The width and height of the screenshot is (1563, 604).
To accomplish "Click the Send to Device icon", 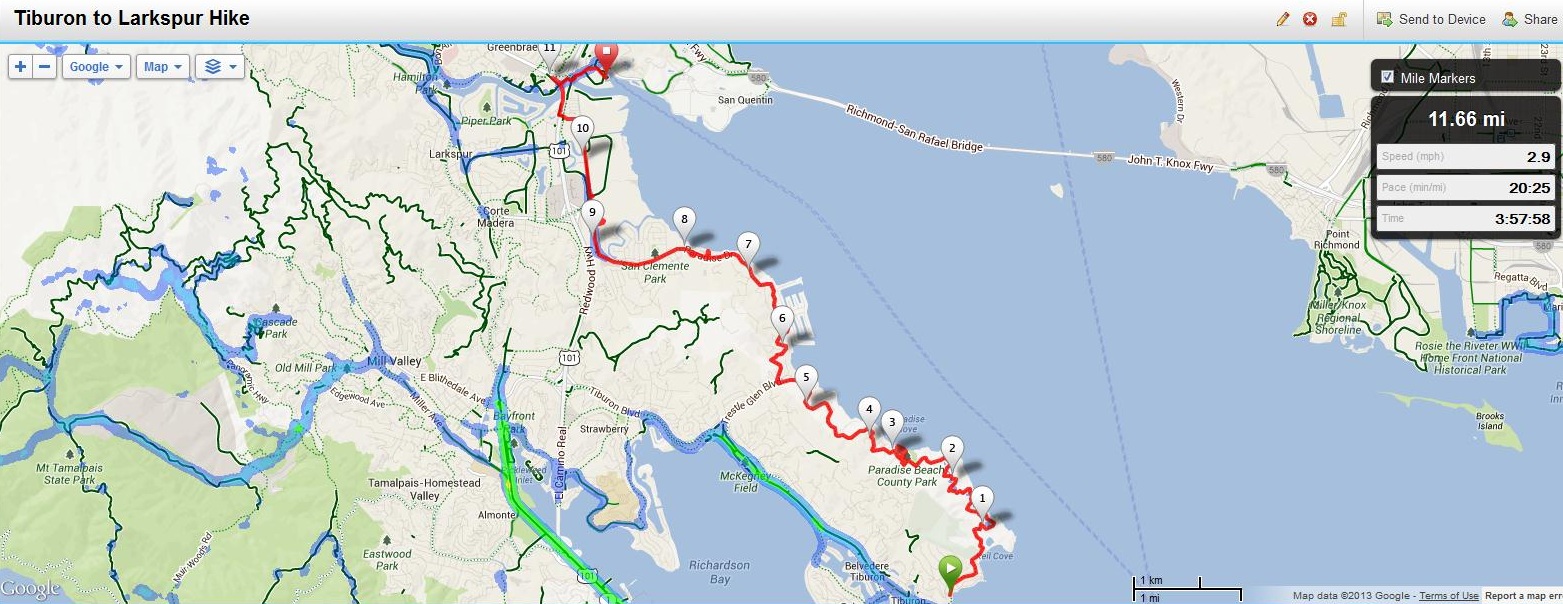I will [x=1385, y=19].
